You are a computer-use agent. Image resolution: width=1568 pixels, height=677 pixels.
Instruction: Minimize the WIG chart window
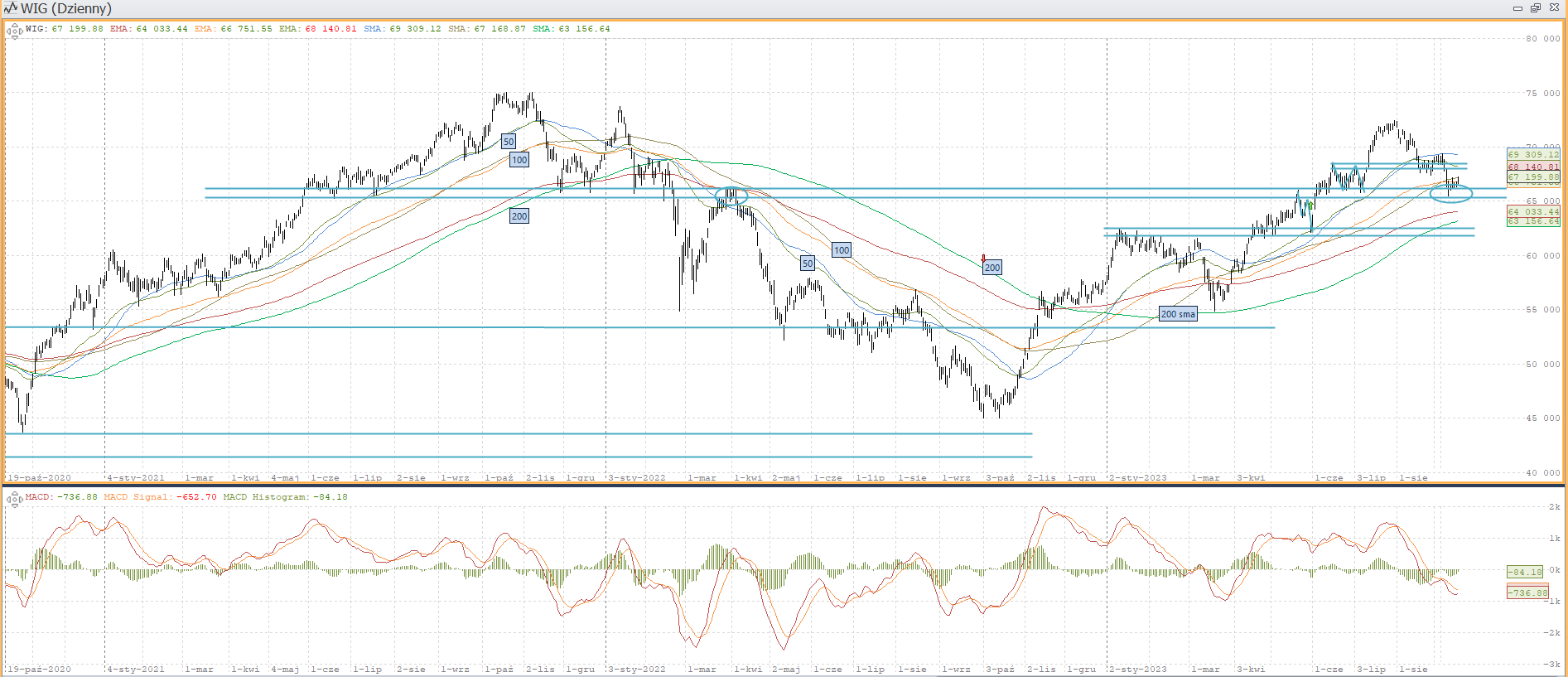[1517, 8]
